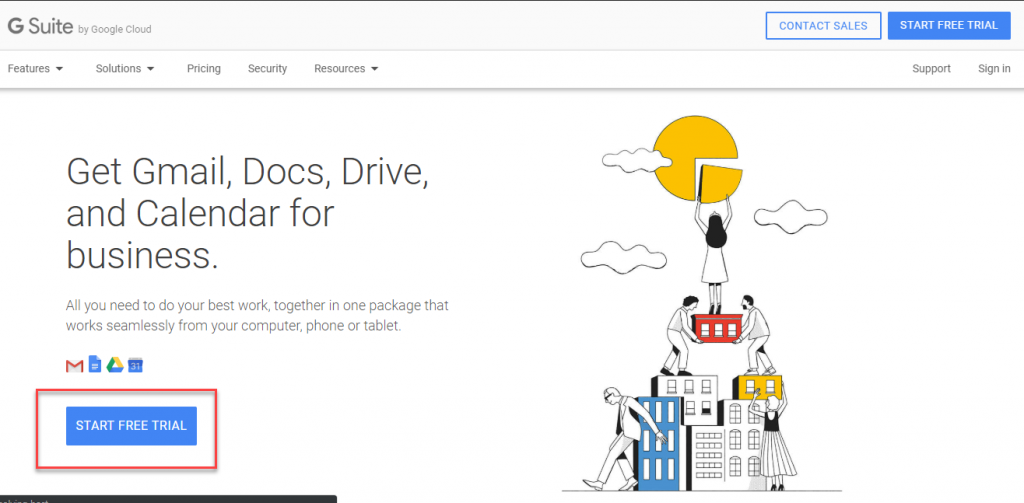Image resolution: width=1024 pixels, height=503 pixels.
Task: Expand the Features dropdown menu
Action: click(x=35, y=69)
